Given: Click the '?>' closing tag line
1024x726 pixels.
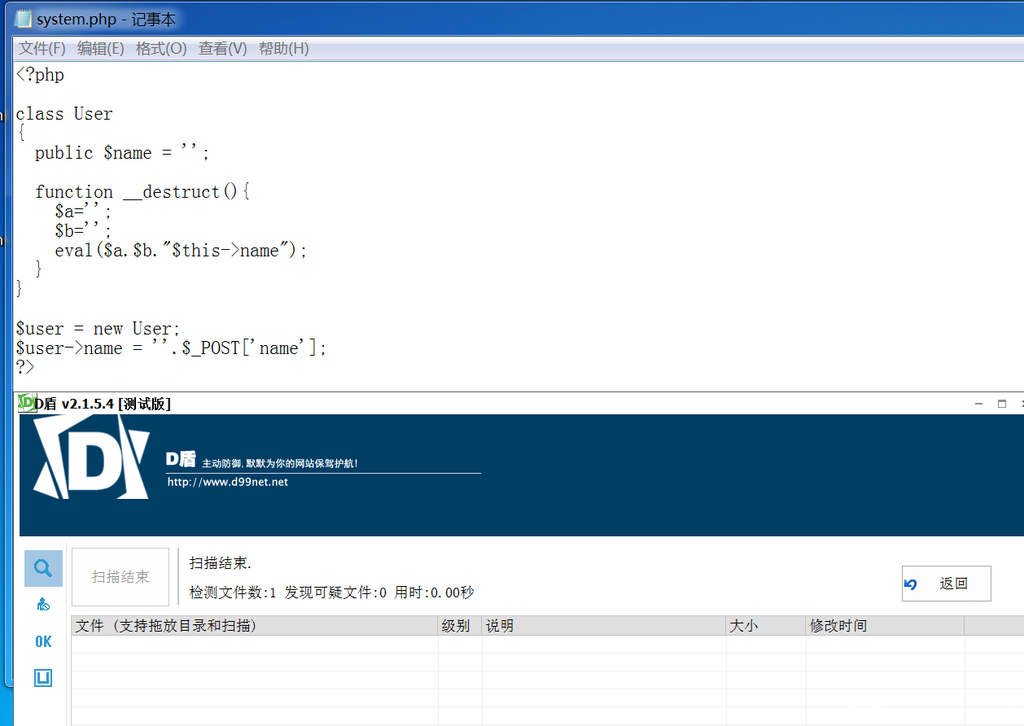Looking at the screenshot, I should (25, 367).
